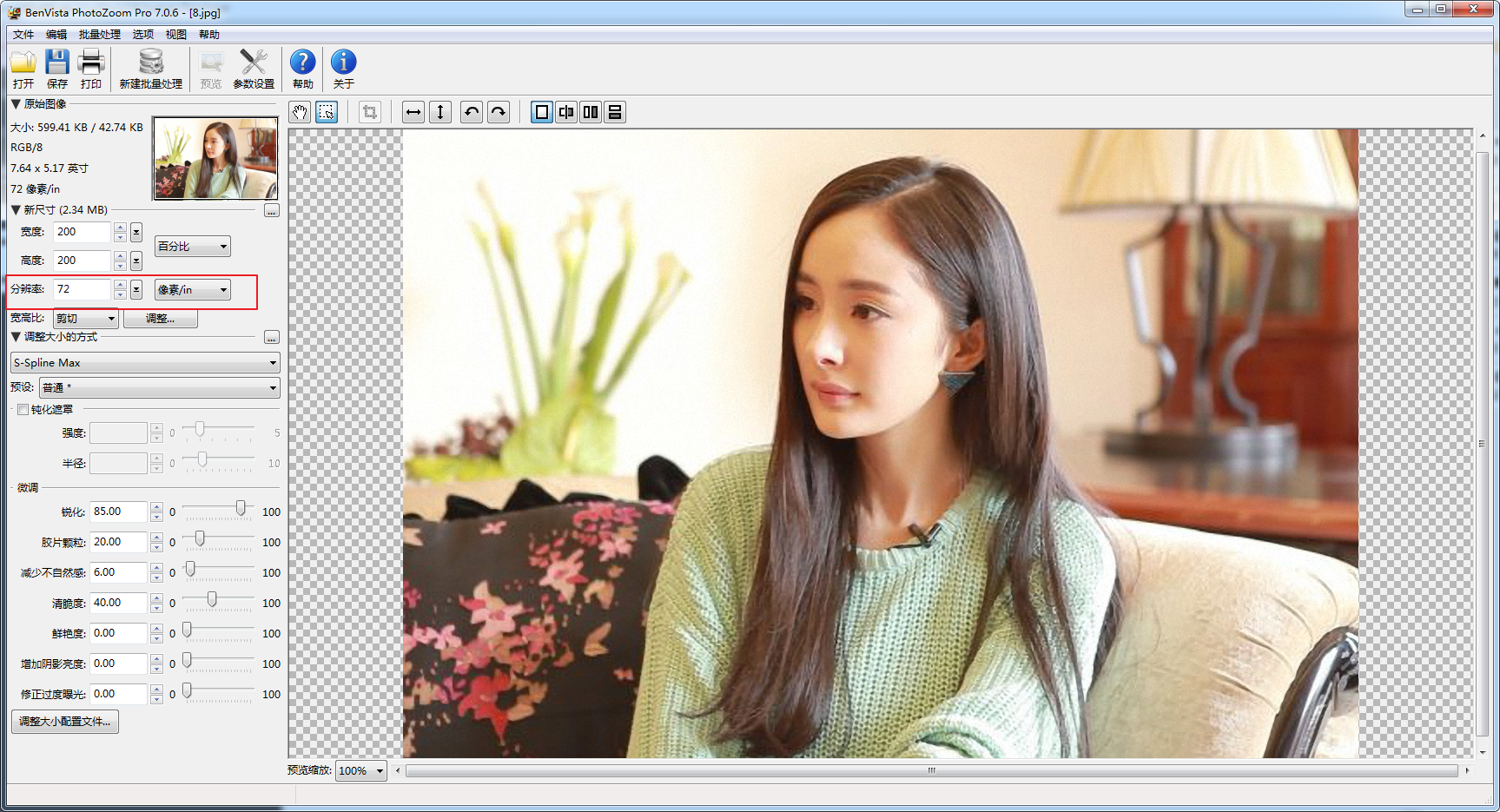Switch to split preview view
1500x812 pixels.
click(x=566, y=112)
